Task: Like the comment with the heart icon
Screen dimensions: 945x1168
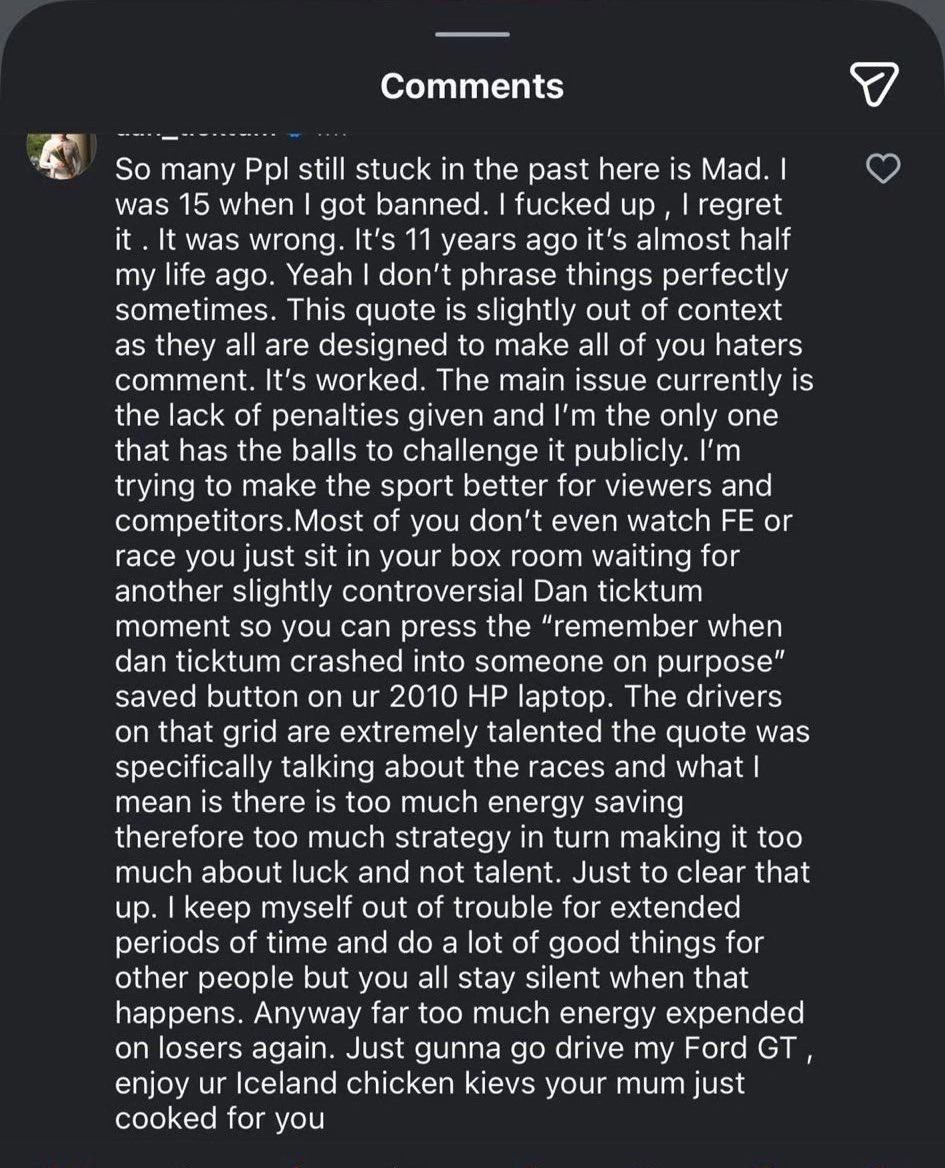Action: [x=881, y=170]
